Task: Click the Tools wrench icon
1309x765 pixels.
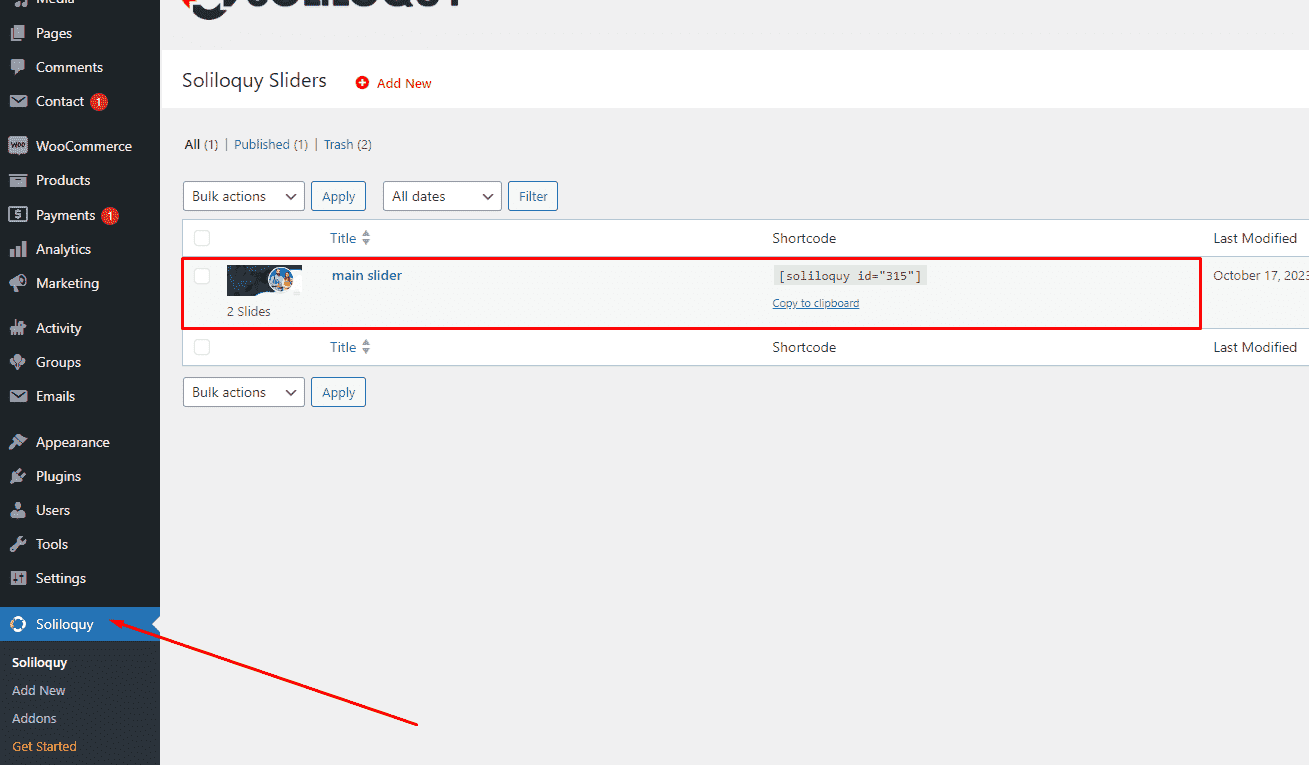Action: 17,544
